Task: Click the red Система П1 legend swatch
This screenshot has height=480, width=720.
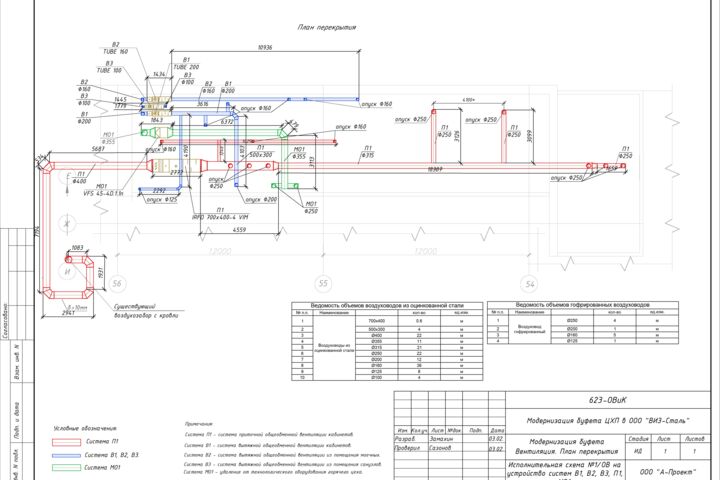Action: 66,442
